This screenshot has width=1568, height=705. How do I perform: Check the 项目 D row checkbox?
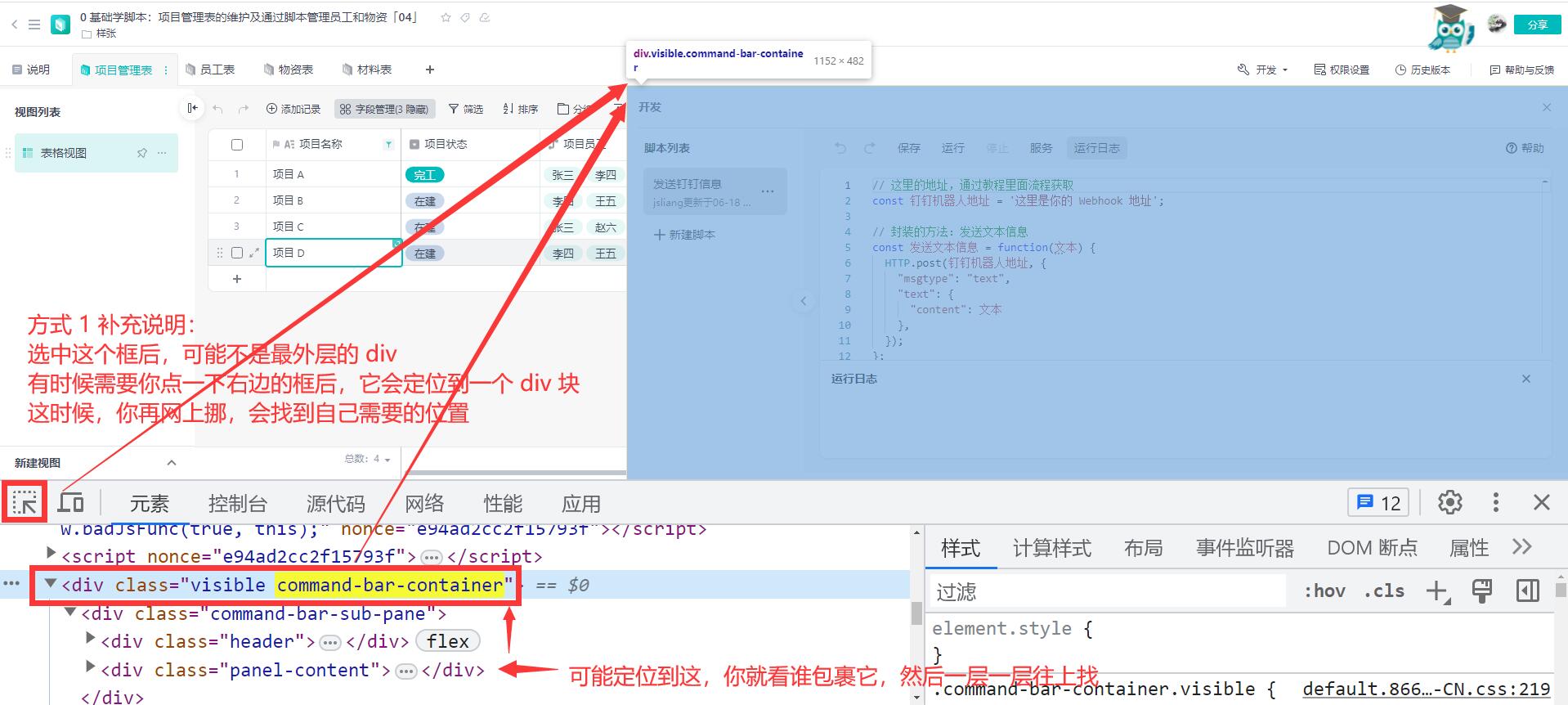click(x=237, y=253)
